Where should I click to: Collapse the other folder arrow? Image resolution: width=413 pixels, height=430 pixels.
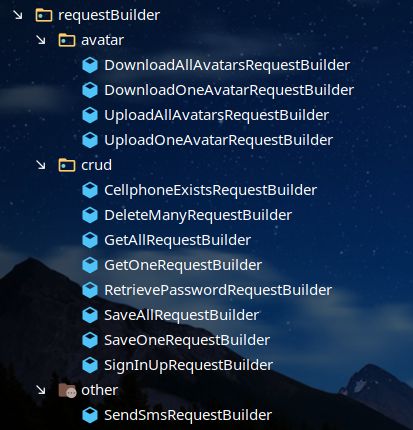tap(41, 390)
